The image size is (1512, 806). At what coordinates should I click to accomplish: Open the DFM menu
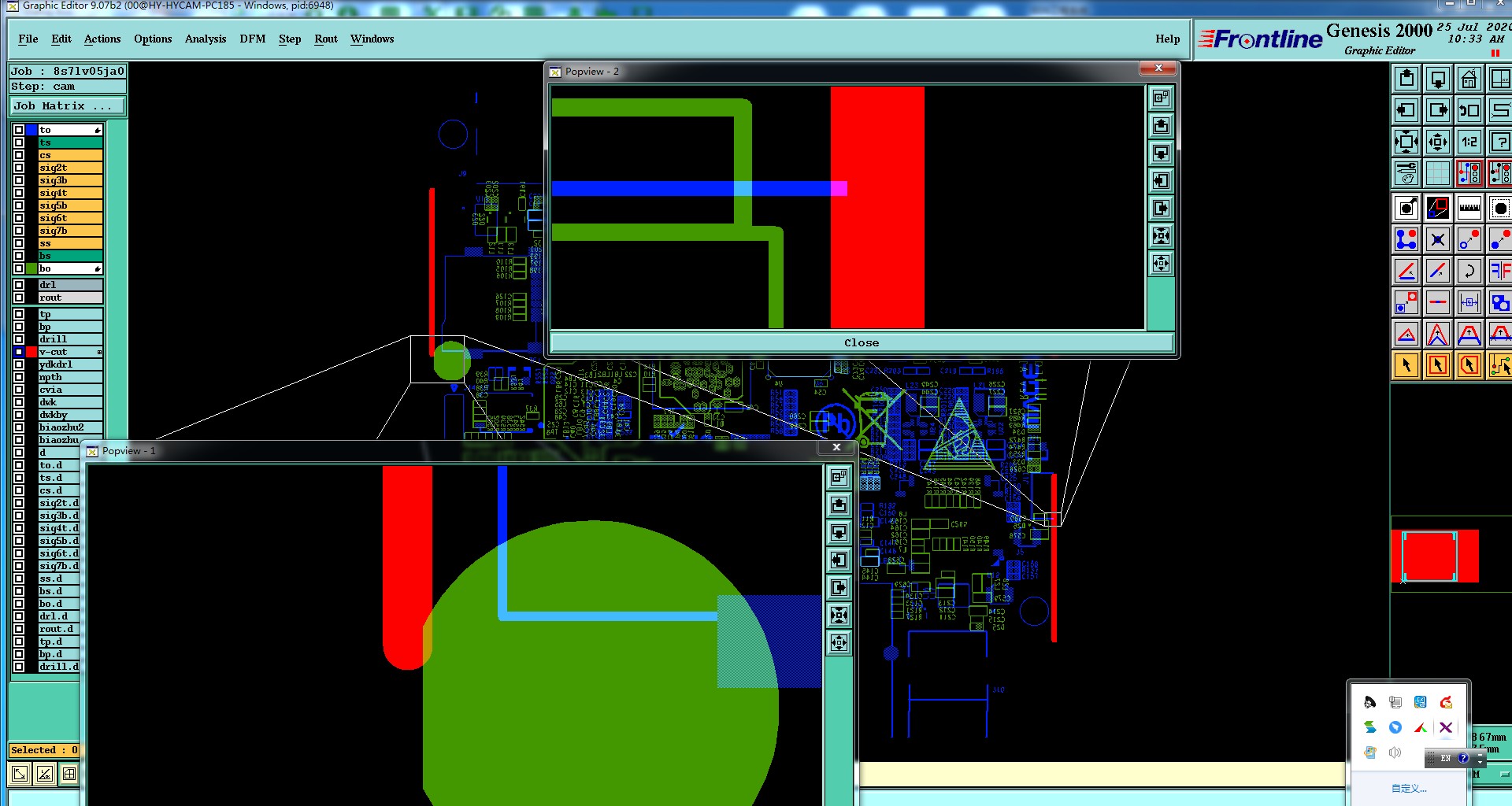coord(253,39)
